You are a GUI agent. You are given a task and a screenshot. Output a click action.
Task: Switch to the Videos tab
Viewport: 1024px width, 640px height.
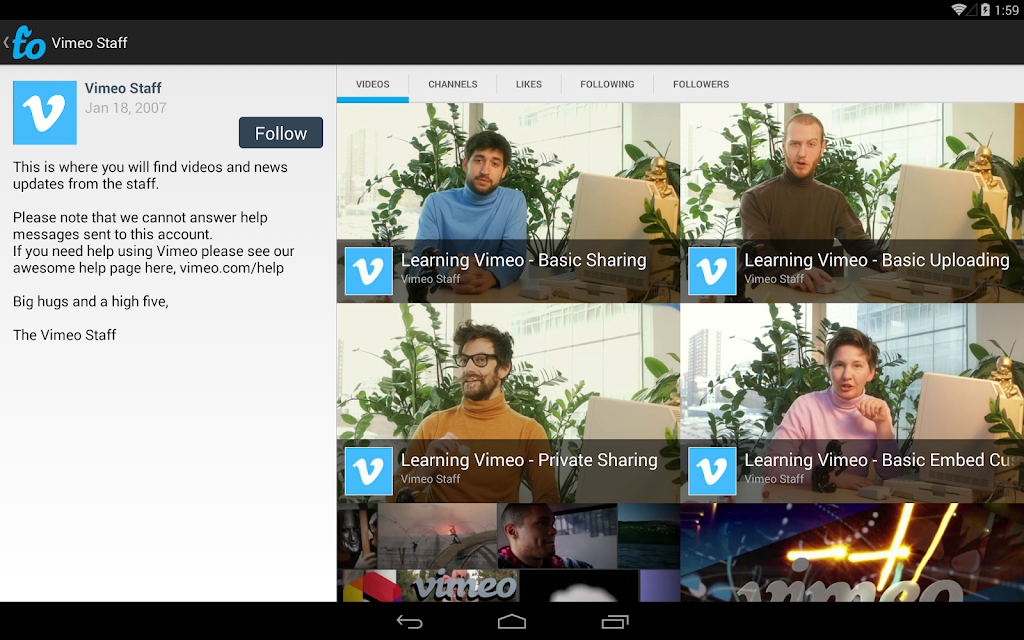(373, 84)
